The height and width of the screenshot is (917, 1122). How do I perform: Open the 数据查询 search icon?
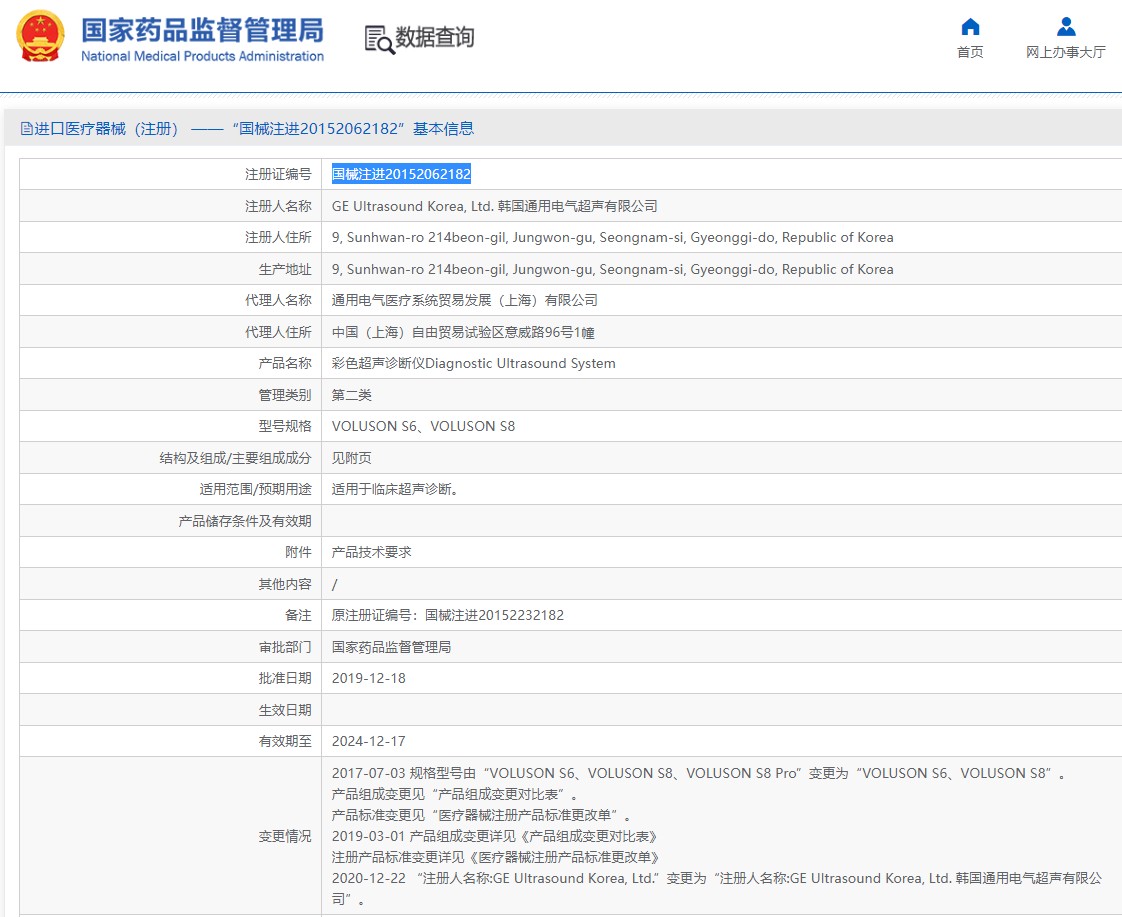point(379,39)
